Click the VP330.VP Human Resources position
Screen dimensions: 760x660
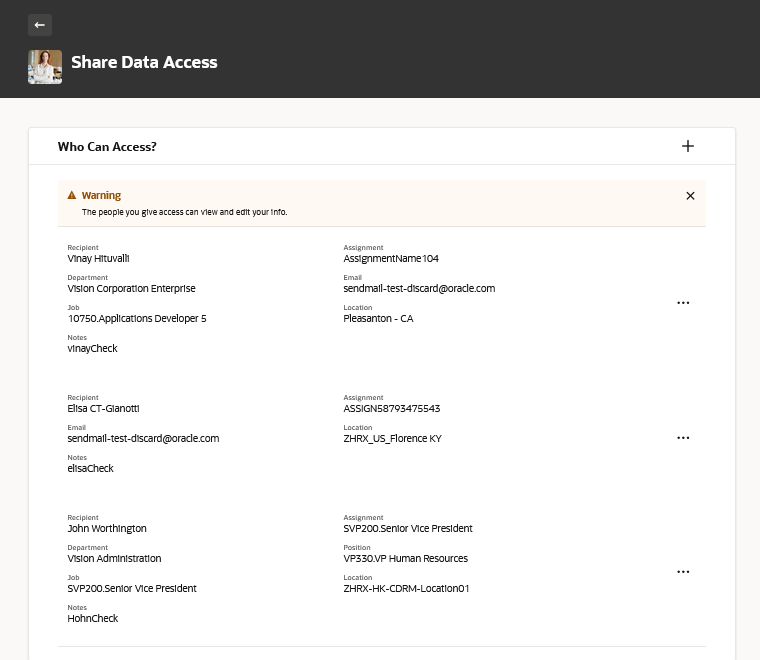405,558
